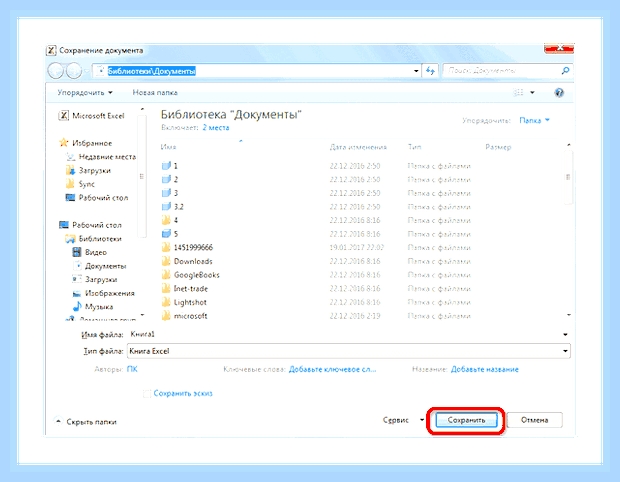Click the Back navigation button
This screenshot has width=620, height=482.
[x=55, y=71]
